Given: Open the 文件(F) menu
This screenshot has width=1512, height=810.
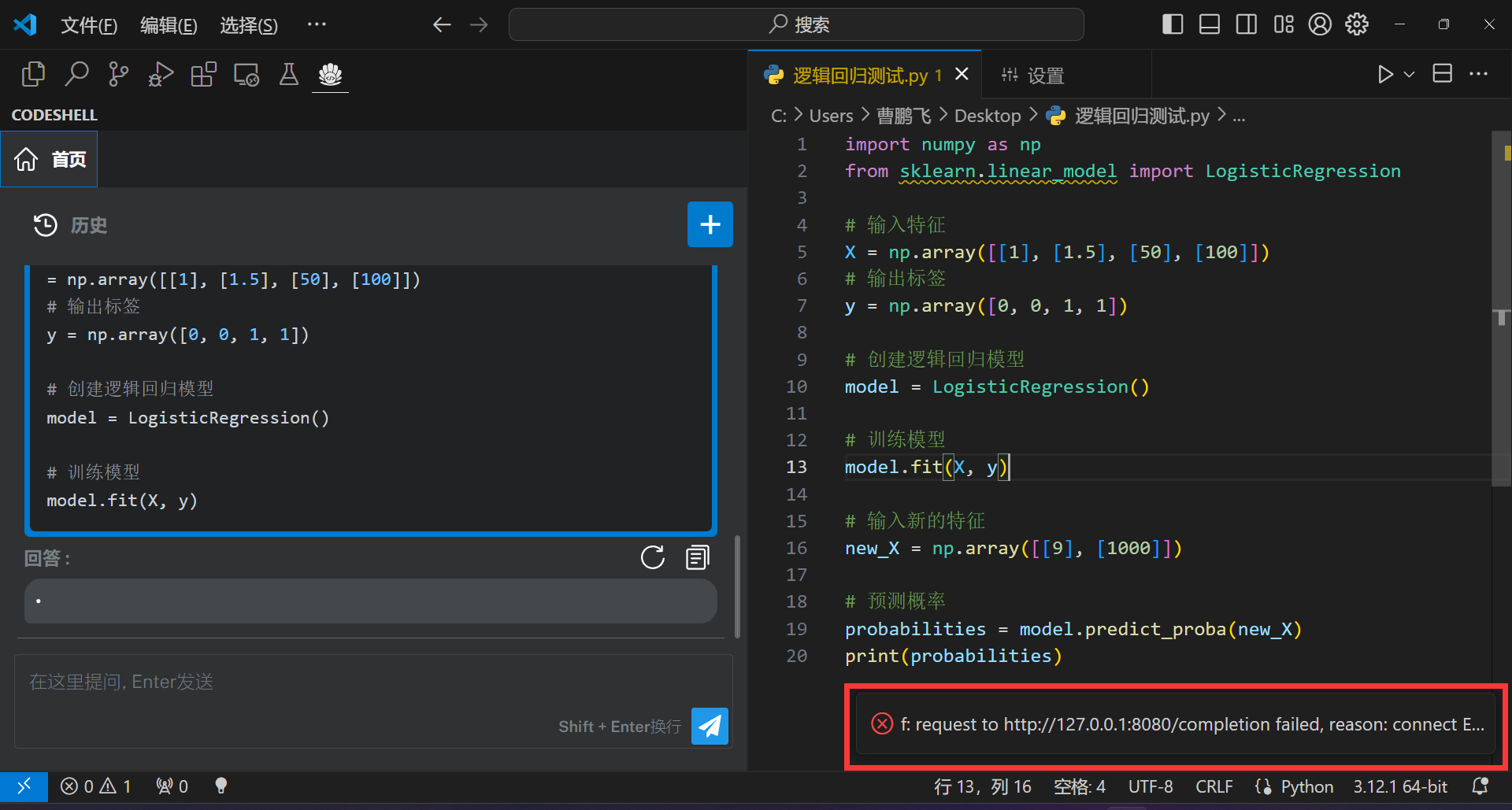Looking at the screenshot, I should pos(89,25).
